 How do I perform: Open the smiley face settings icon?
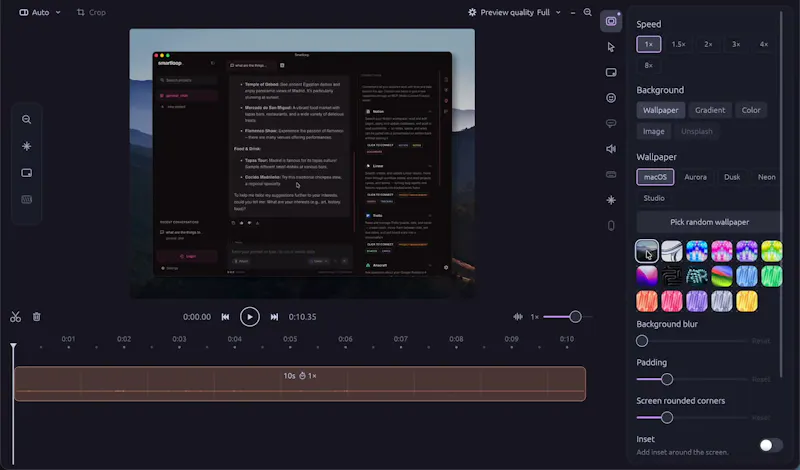[x=611, y=98]
